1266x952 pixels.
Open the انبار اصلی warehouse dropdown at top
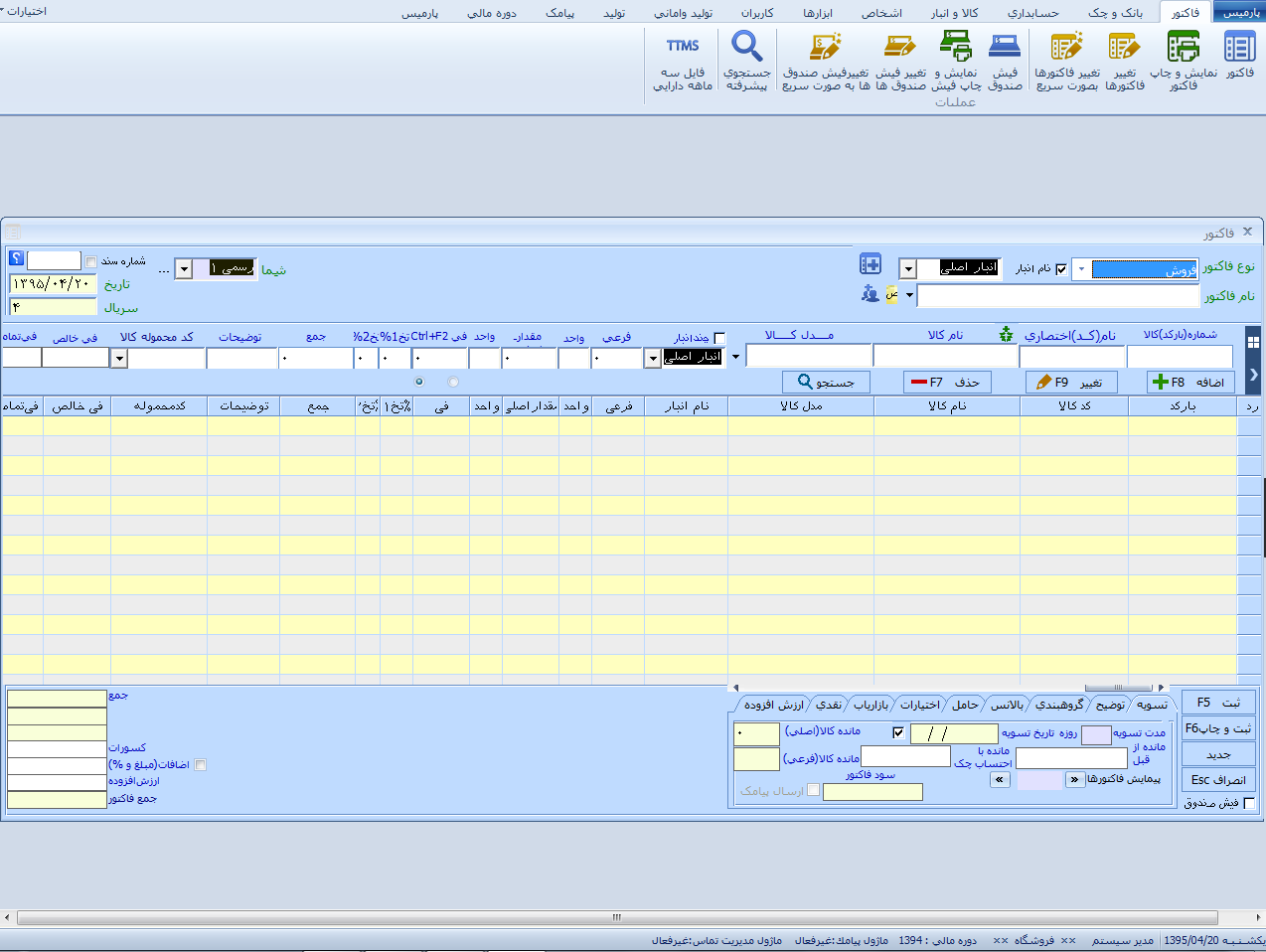point(907,269)
